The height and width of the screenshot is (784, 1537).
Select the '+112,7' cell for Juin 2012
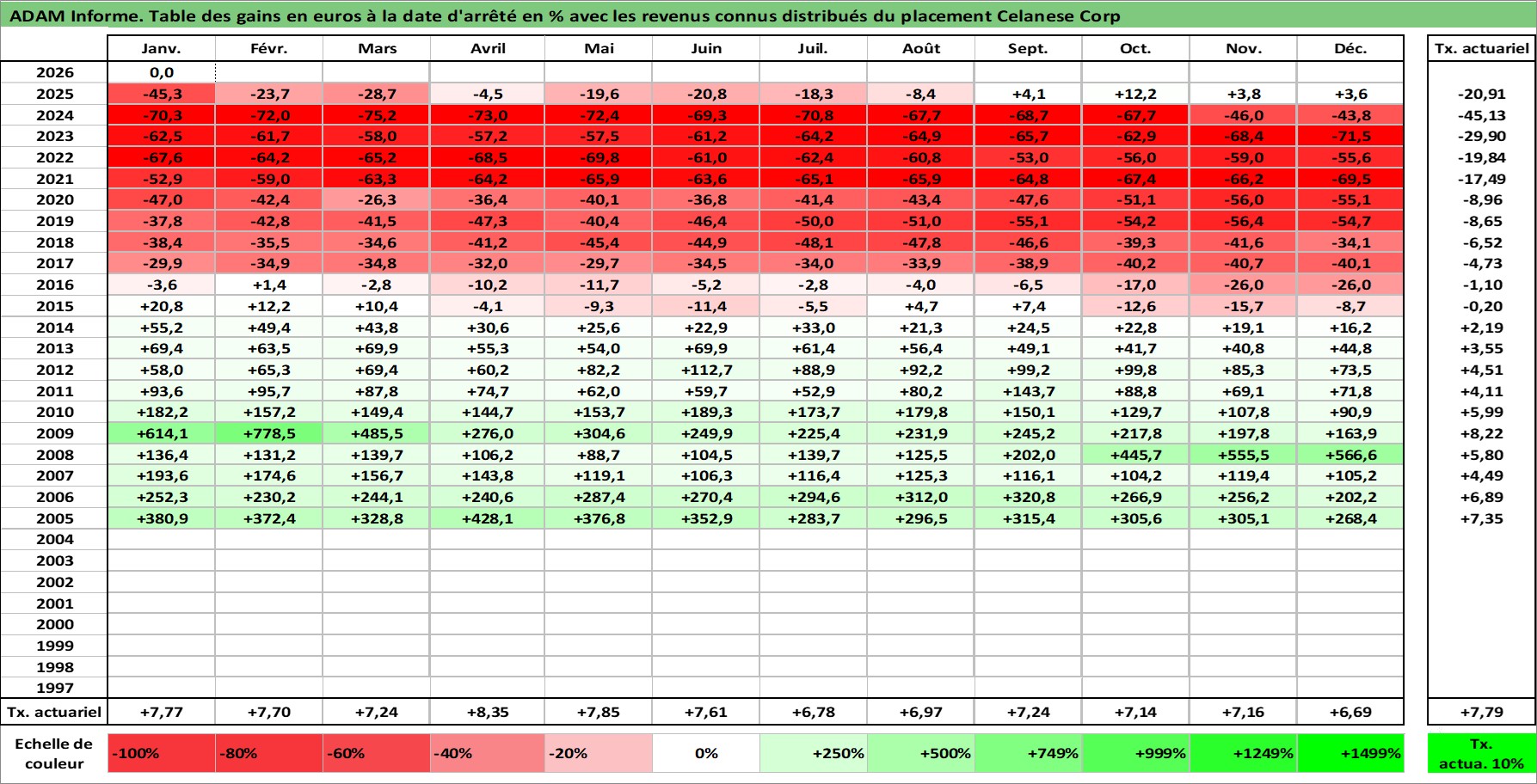(x=706, y=370)
